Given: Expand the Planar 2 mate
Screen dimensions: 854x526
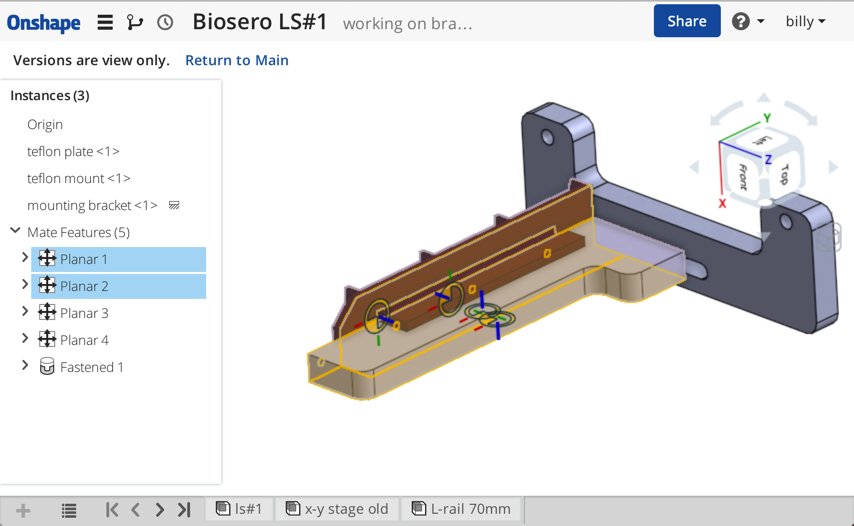Looking at the screenshot, I should [25, 284].
